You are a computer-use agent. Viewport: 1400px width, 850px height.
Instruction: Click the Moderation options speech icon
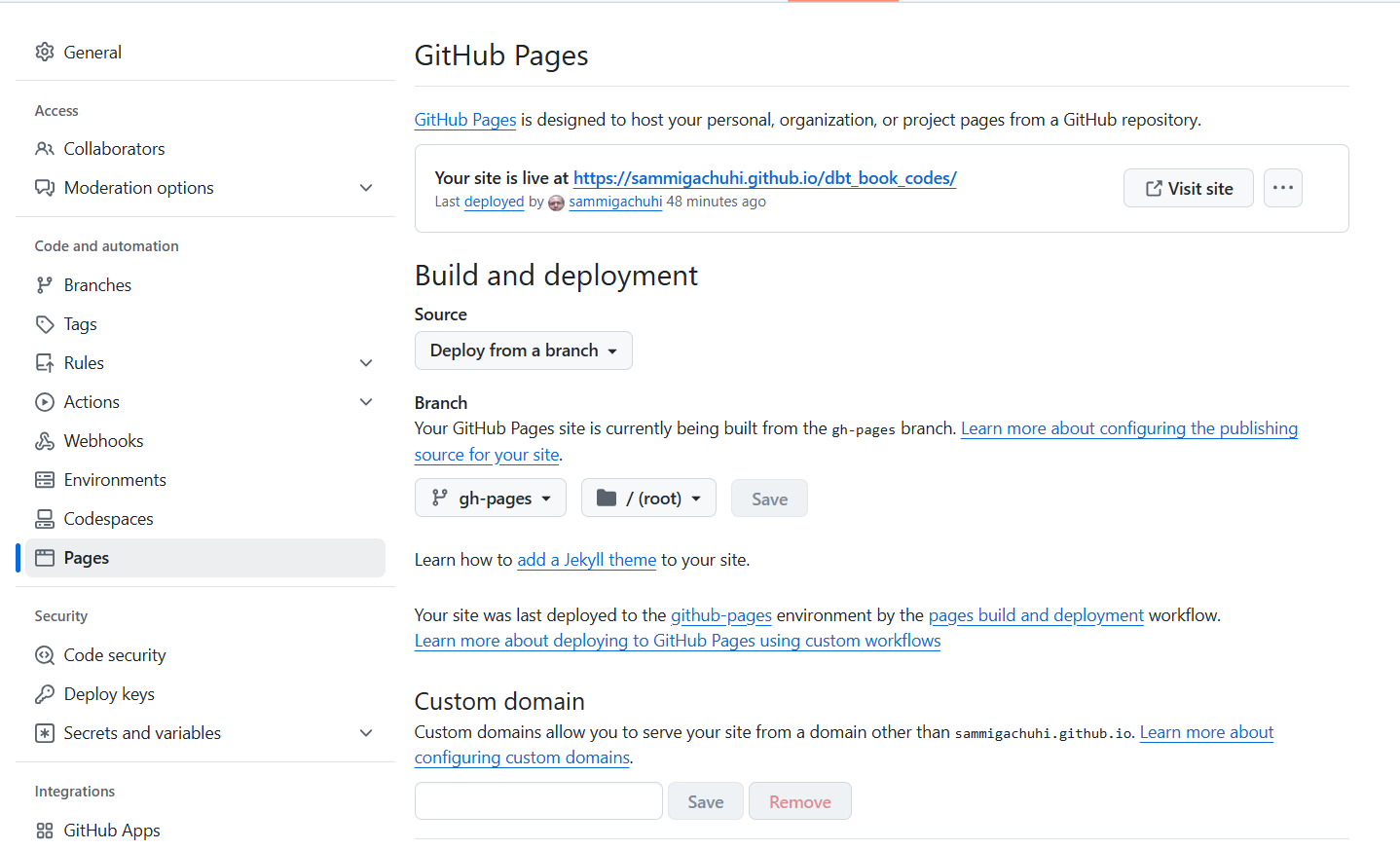[x=45, y=188]
